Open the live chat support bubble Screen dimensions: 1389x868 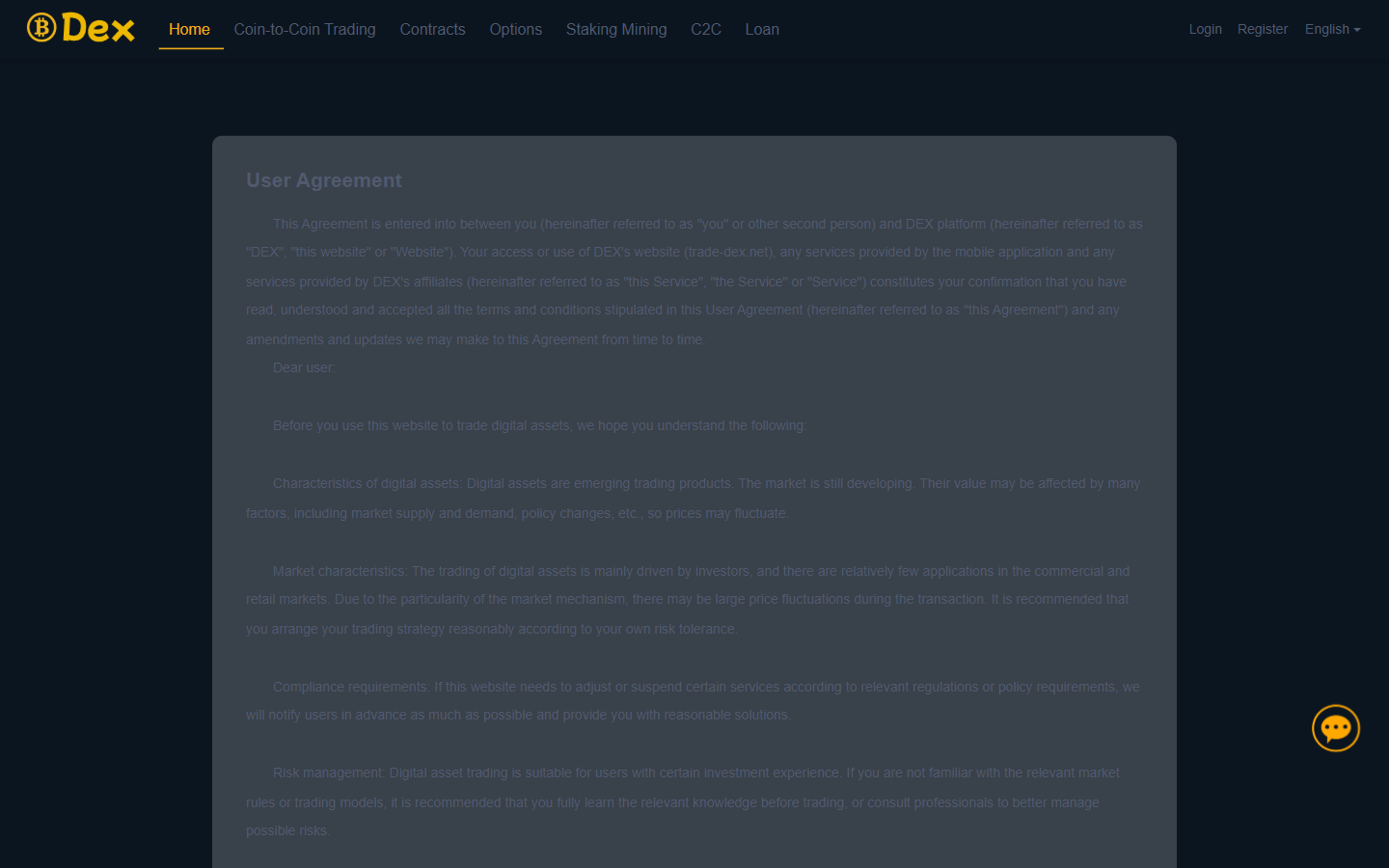click(1336, 728)
